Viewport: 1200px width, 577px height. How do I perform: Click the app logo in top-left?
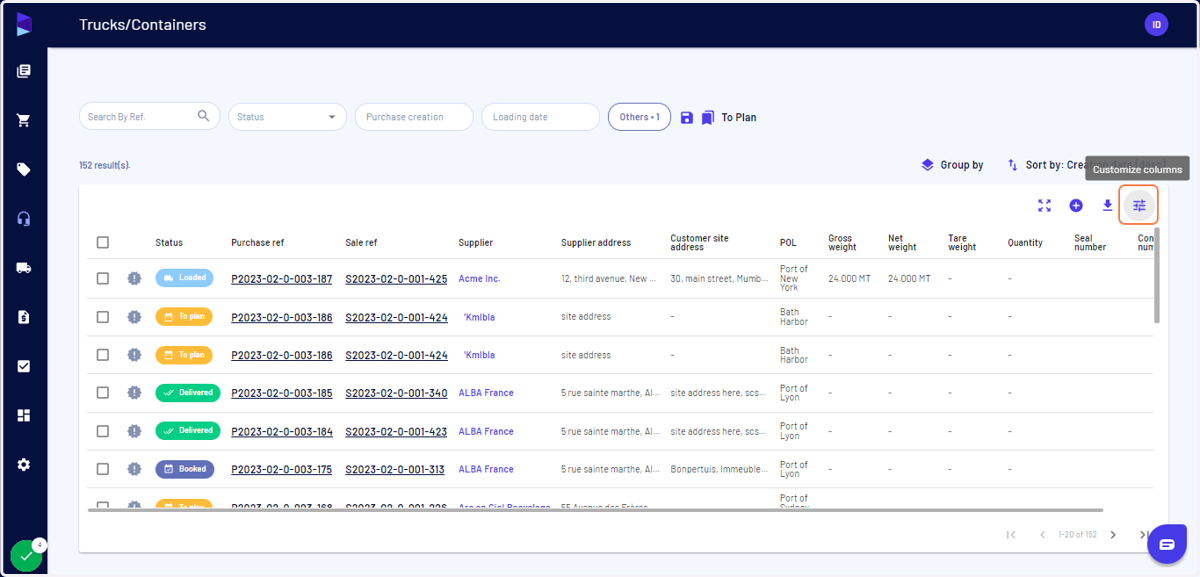pyautogui.click(x=24, y=24)
